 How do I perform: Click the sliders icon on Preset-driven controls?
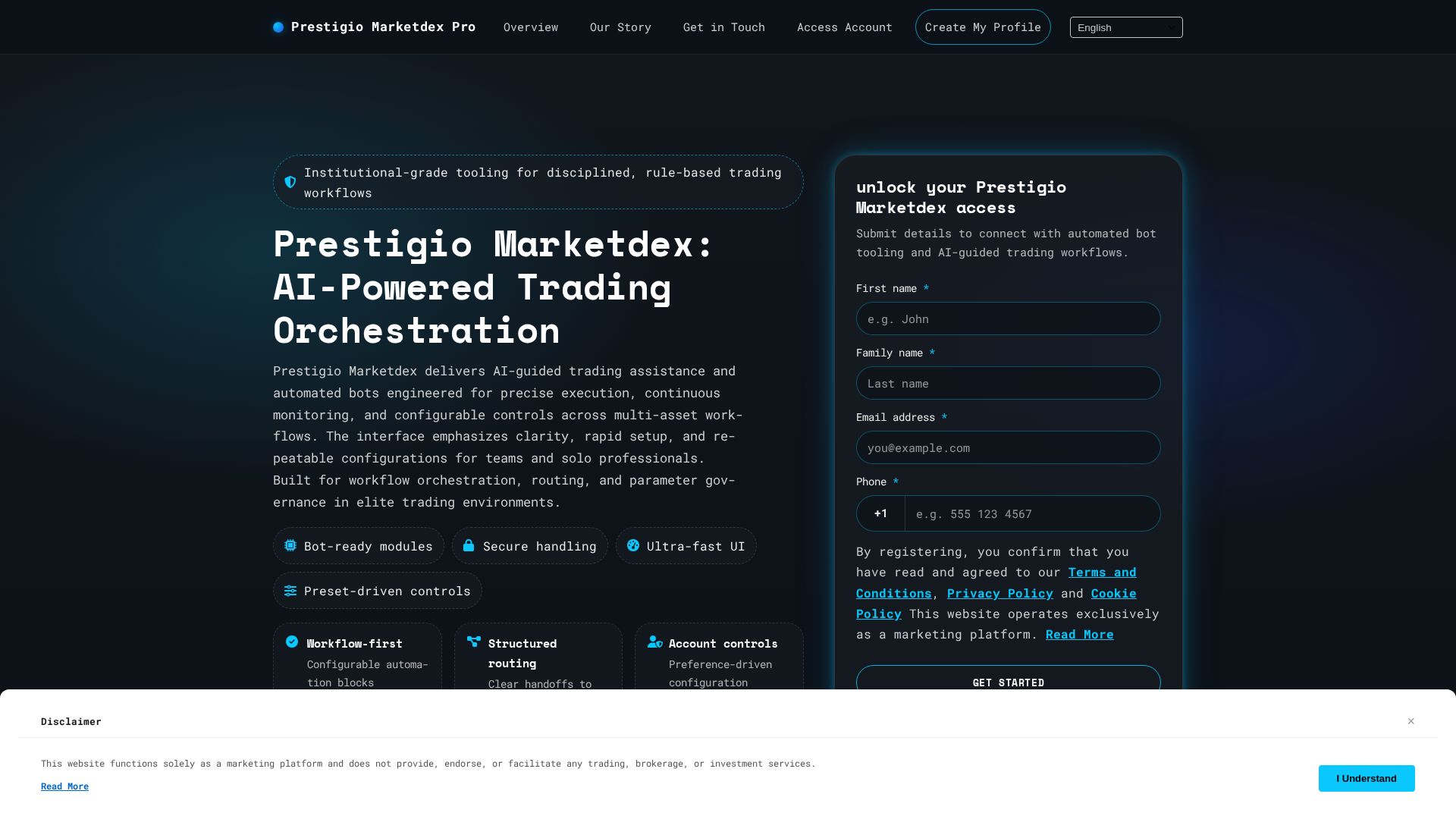(x=290, y=591)
